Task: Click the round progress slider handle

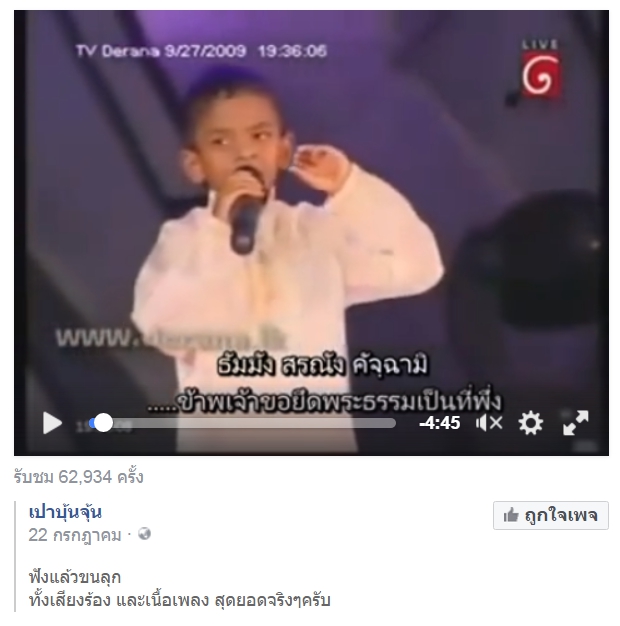Action: tap(103, 423)
